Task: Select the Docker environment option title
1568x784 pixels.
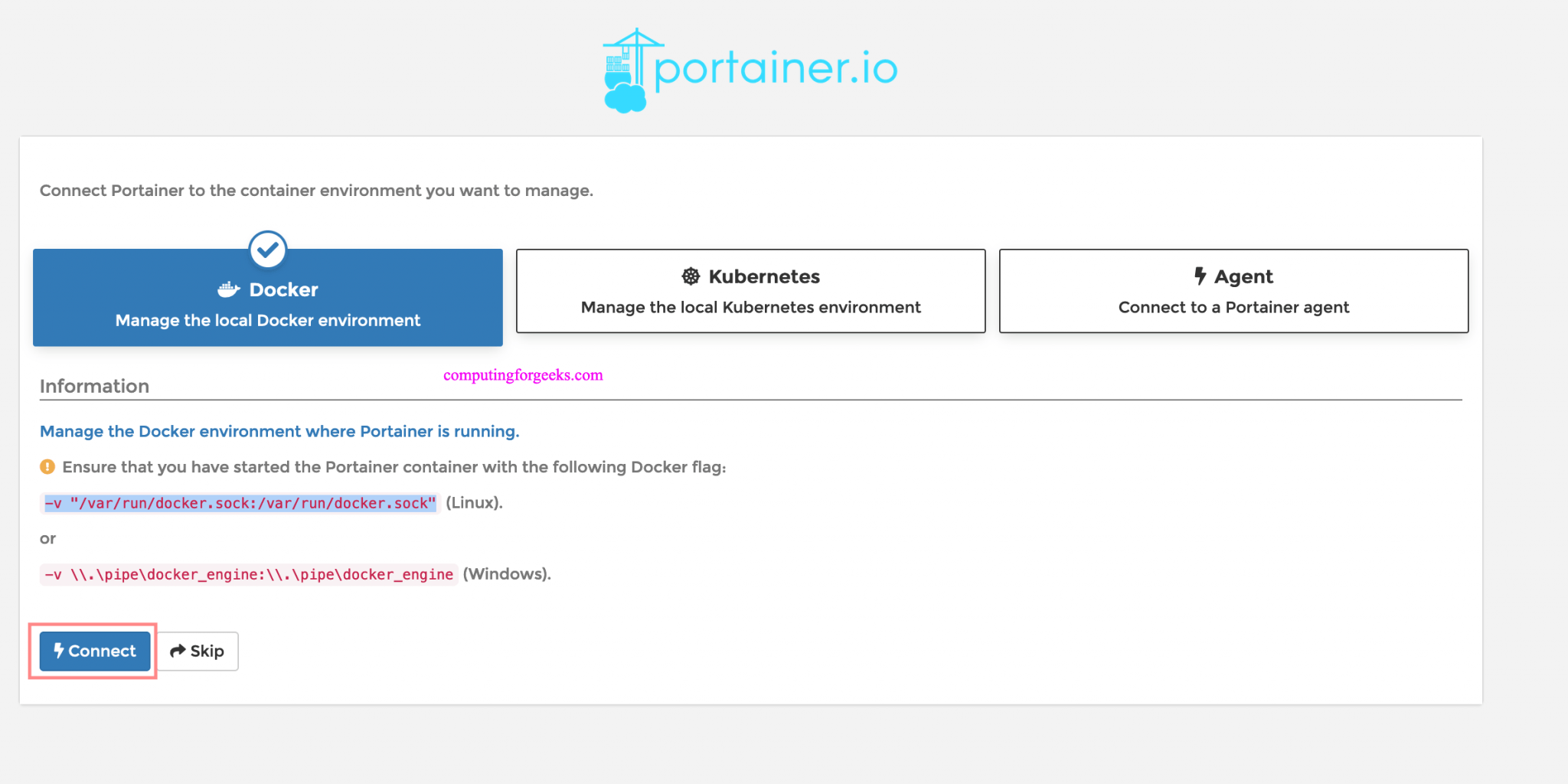Action: (x=283, y=289)
